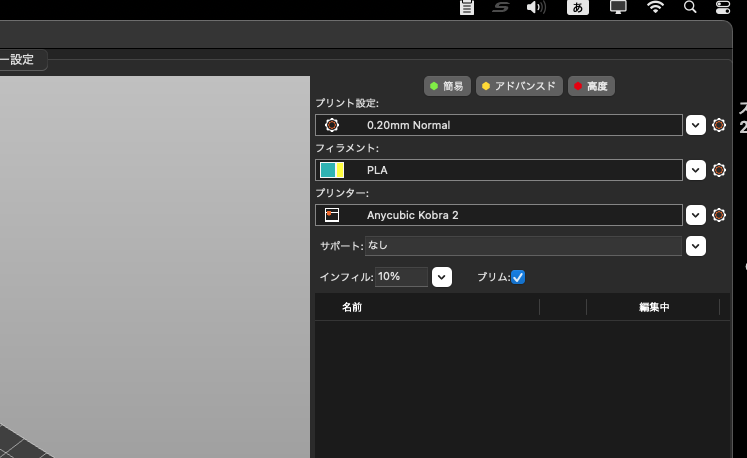
Task: Expand the プリント設定 dropdown arrow
Action: coord(696,125)
